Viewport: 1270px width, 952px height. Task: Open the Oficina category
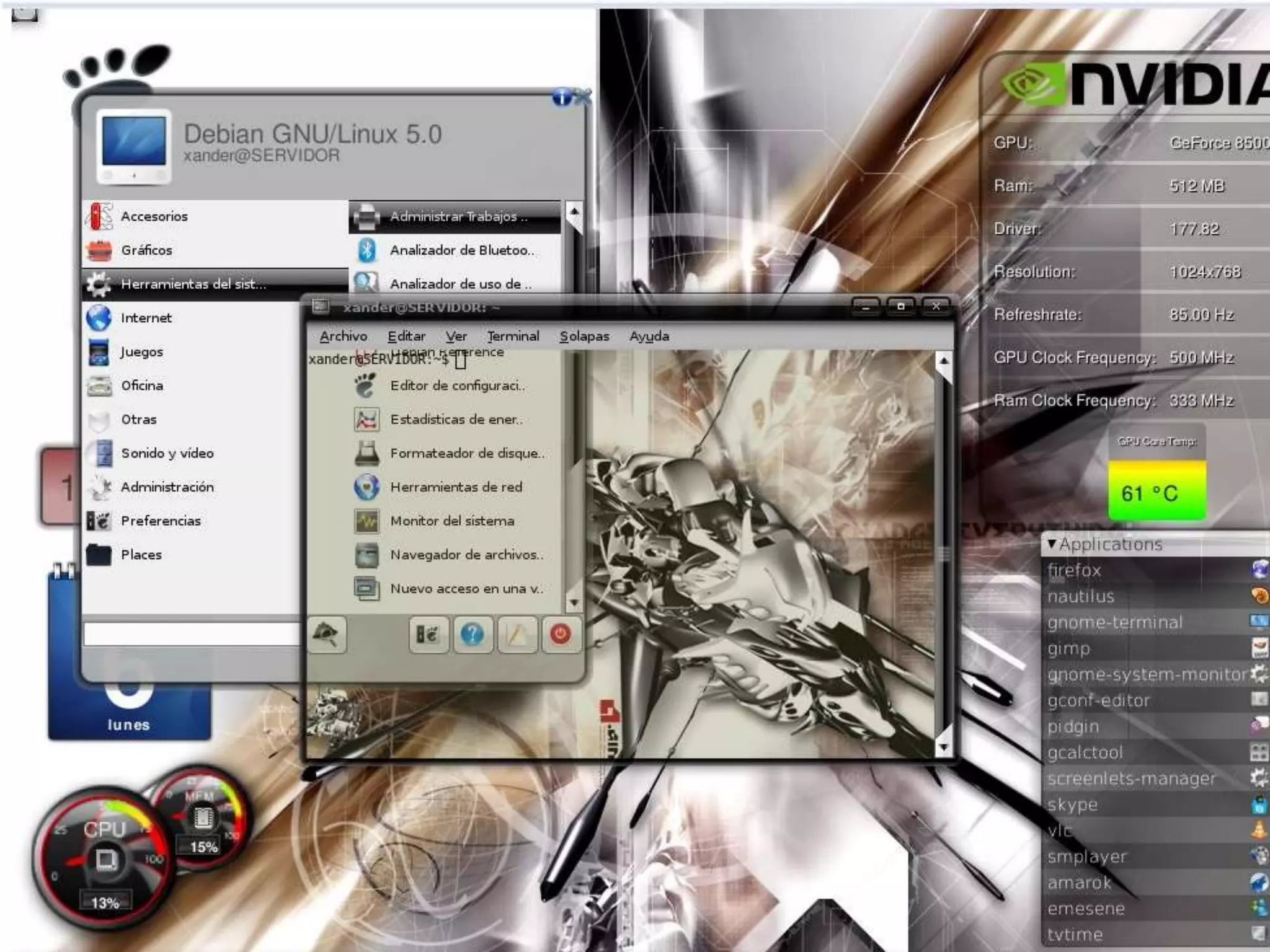point(192,386)
